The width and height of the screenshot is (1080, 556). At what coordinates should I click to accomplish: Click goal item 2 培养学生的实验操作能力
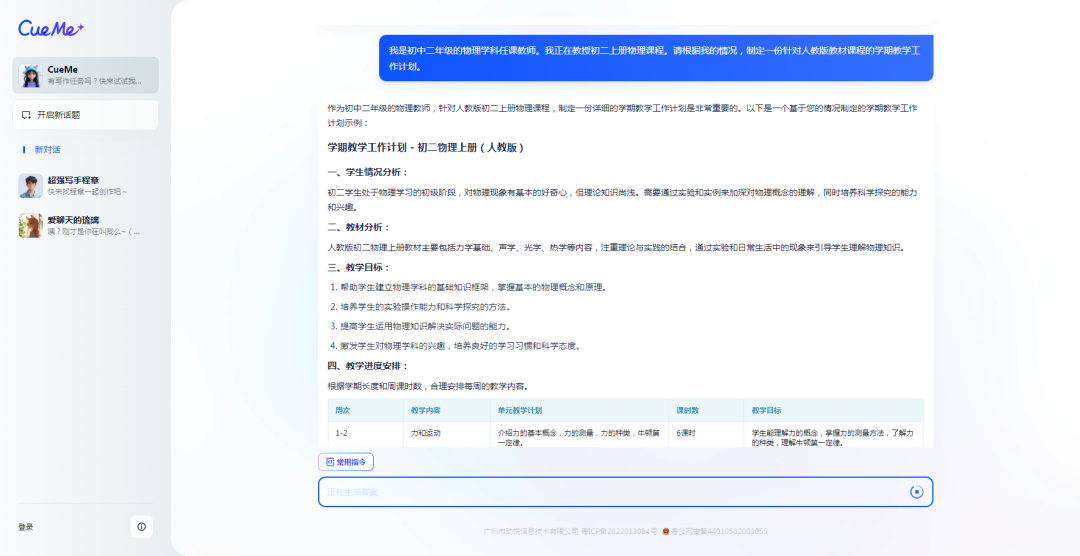click(x=425, y=307)
